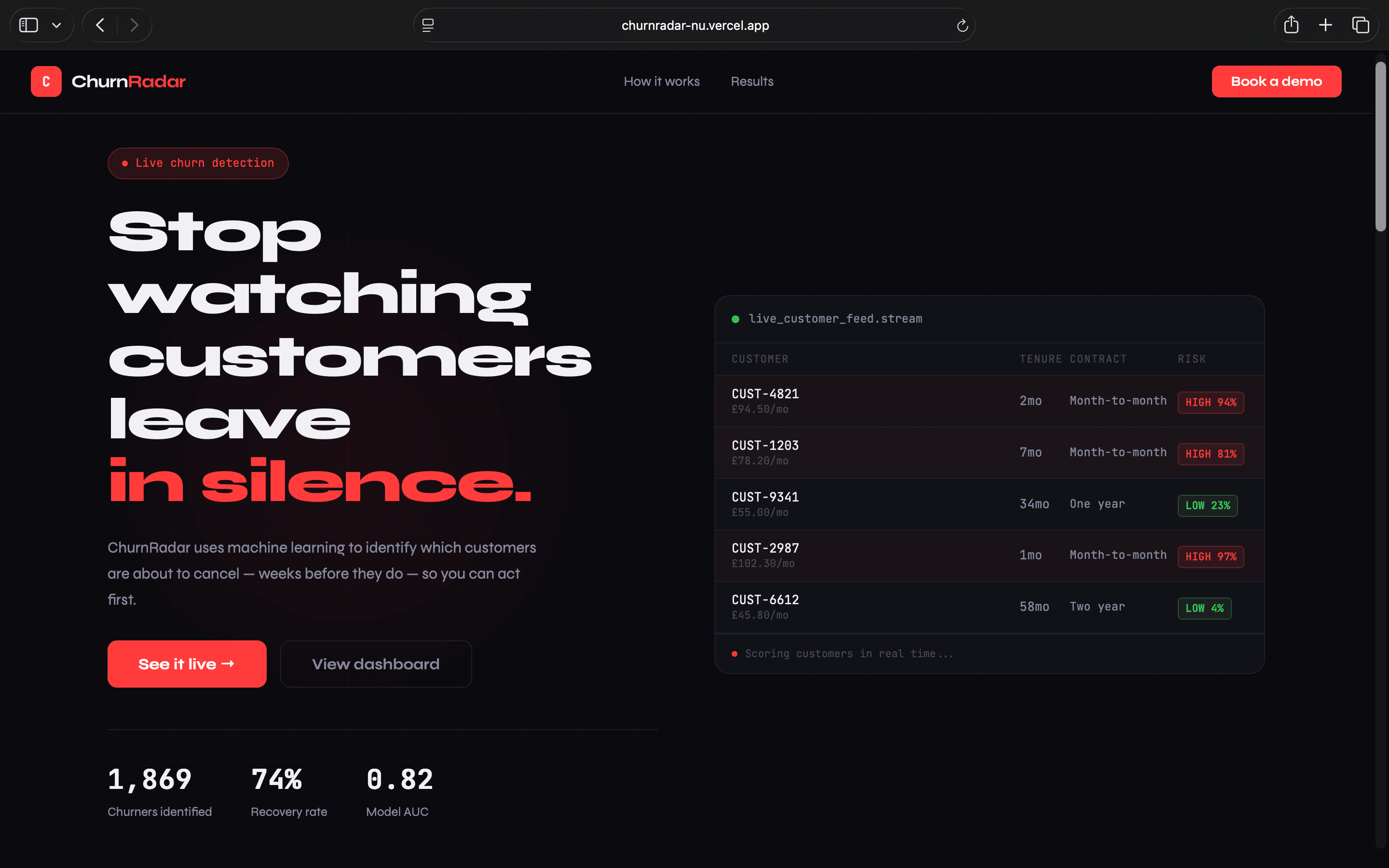The height and width of the screenshot is (868, 1389).
Task: Reload the page with the refresh icon
Action: tap(963, 25)
